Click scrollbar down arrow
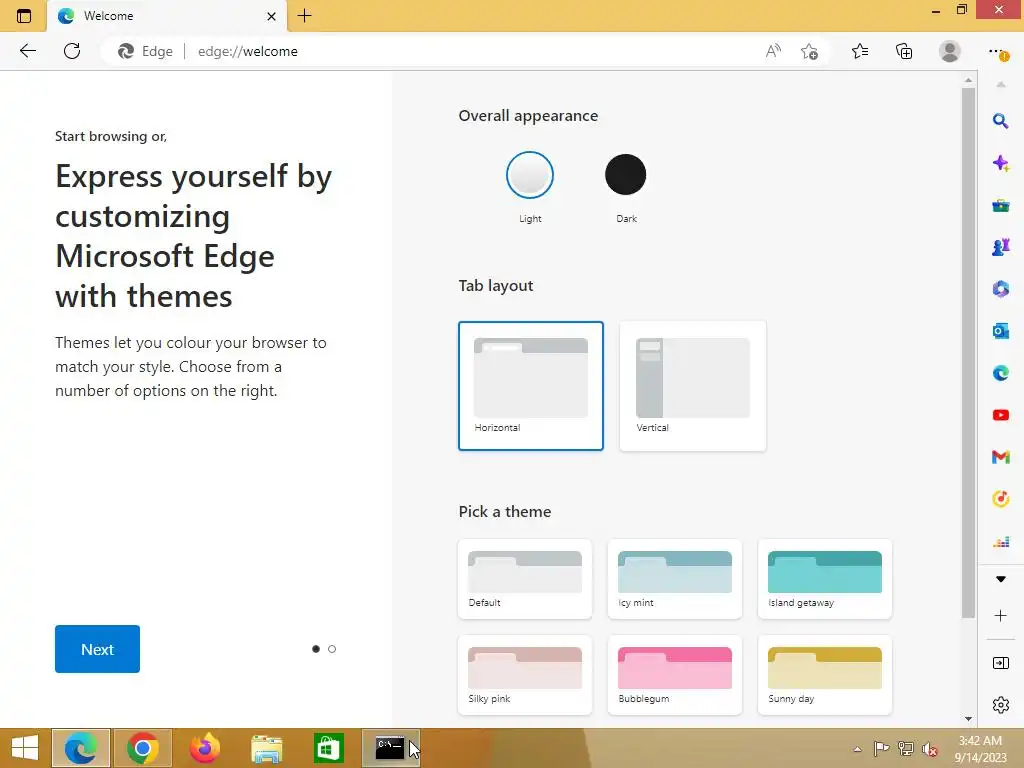The width and height of the screenshot is (1024, 768). point(968,719)
